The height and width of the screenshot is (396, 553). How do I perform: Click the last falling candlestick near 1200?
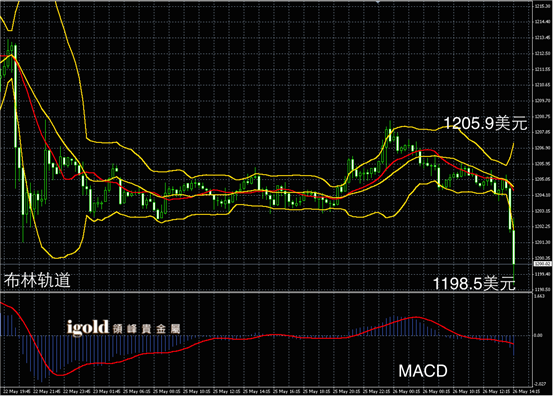(x=514, y=247)
